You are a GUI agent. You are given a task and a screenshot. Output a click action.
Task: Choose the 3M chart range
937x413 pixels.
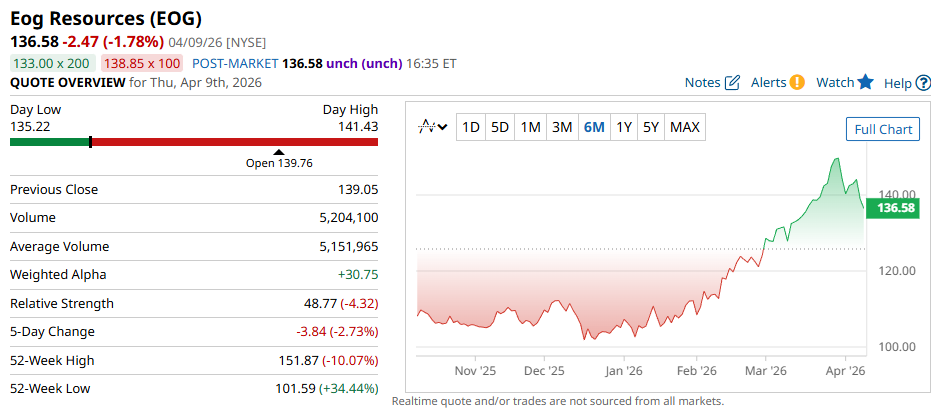point(562,127)
